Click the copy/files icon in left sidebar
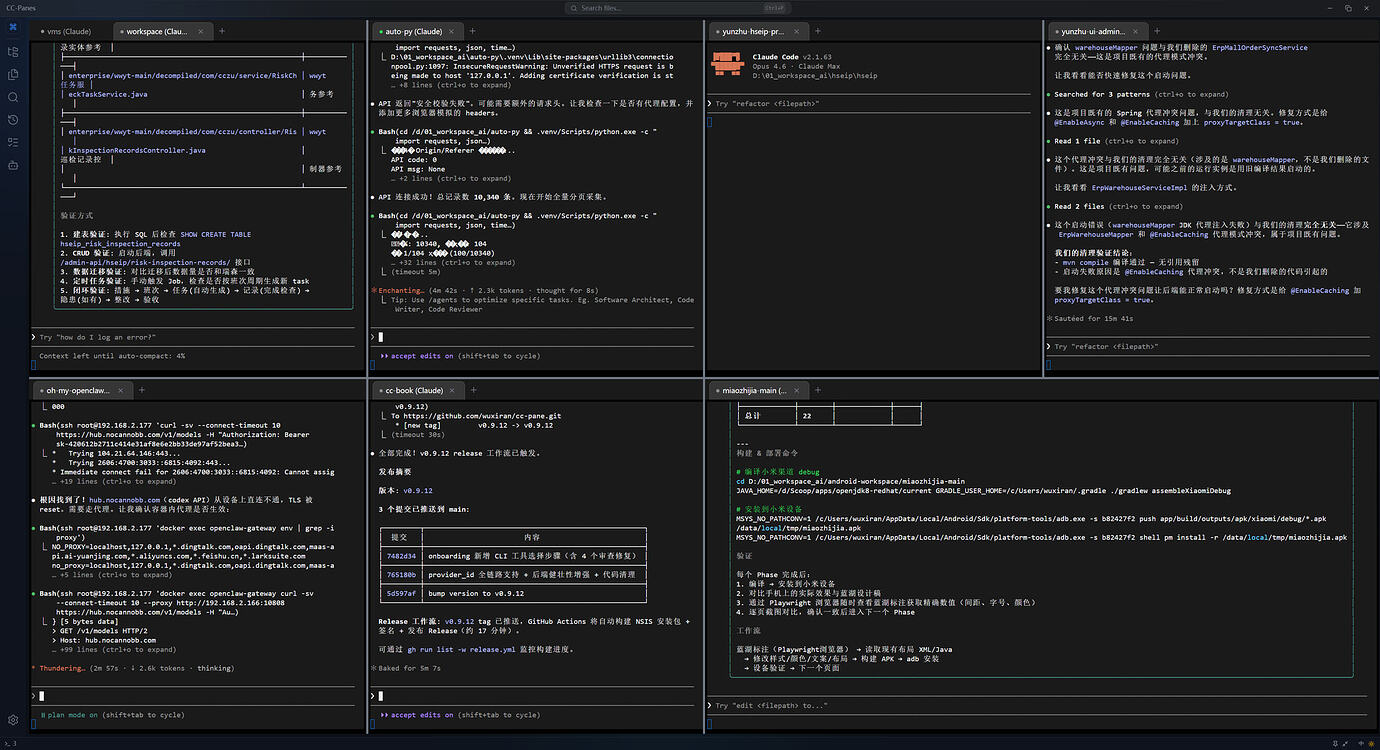The width and height of the screenshot is (1380, 750). click(13, 74)
